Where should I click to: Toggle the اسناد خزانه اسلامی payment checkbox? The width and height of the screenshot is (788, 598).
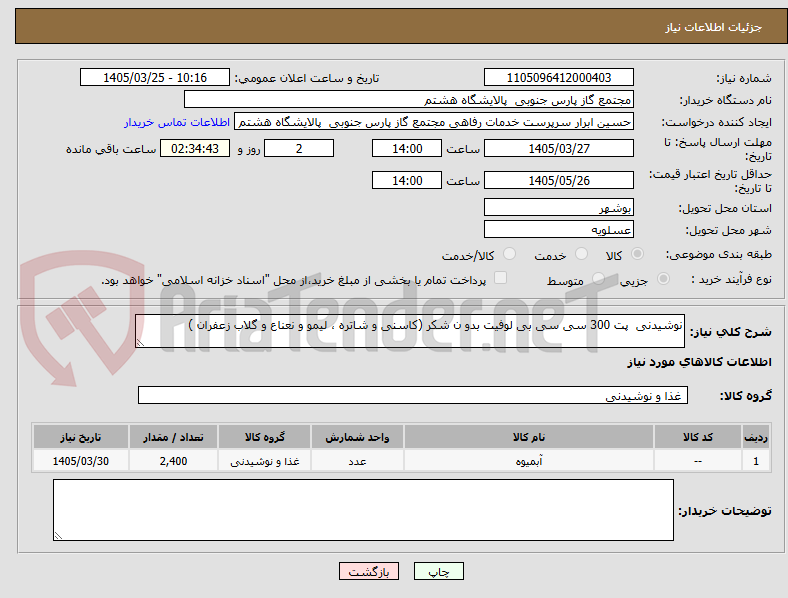[501, 278]
